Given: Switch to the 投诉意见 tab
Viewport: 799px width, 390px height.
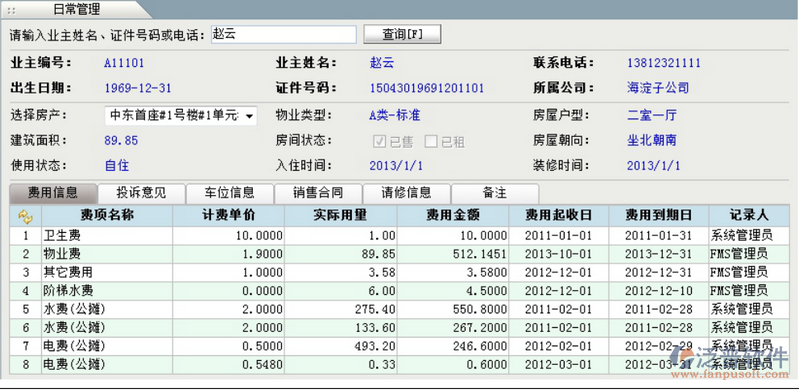Looking at the screenshot, I should tap(141, 193).
